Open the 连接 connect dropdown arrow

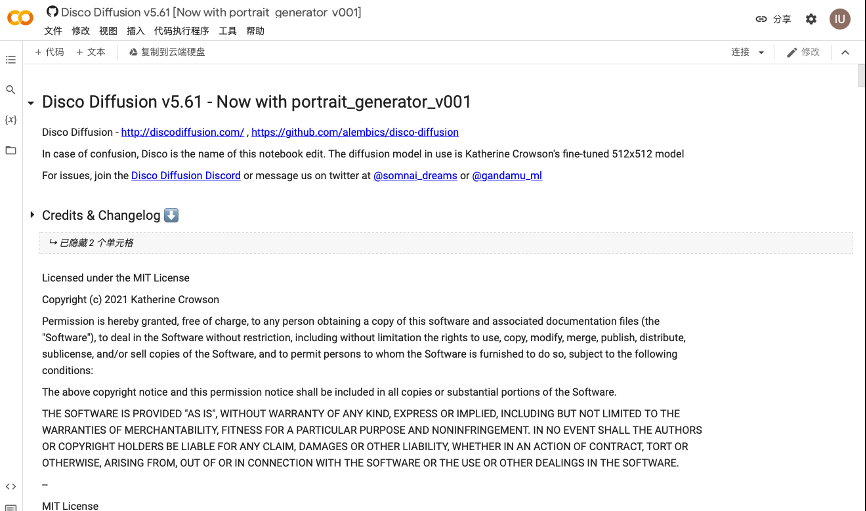click(761, 52)
